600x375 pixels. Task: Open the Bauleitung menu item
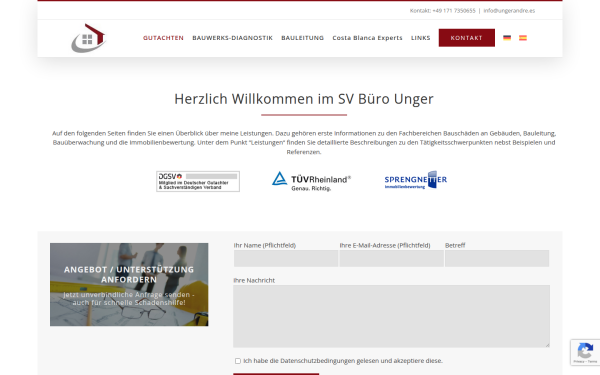tap(303, 38)
